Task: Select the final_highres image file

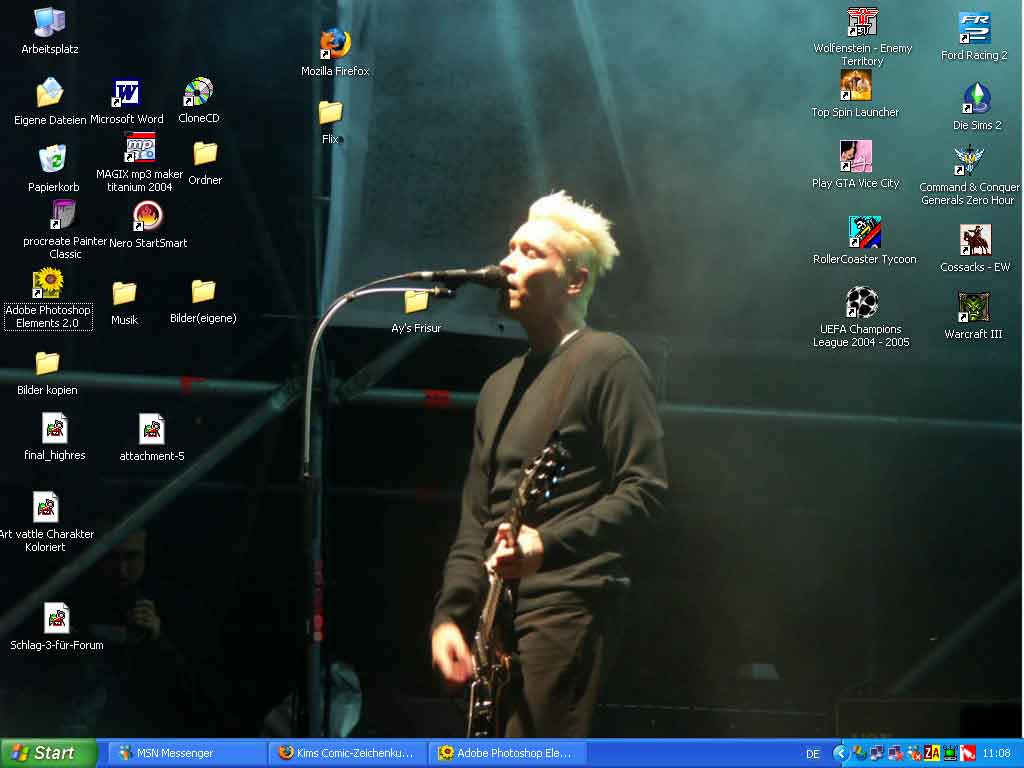Action: tap(55, 429)
